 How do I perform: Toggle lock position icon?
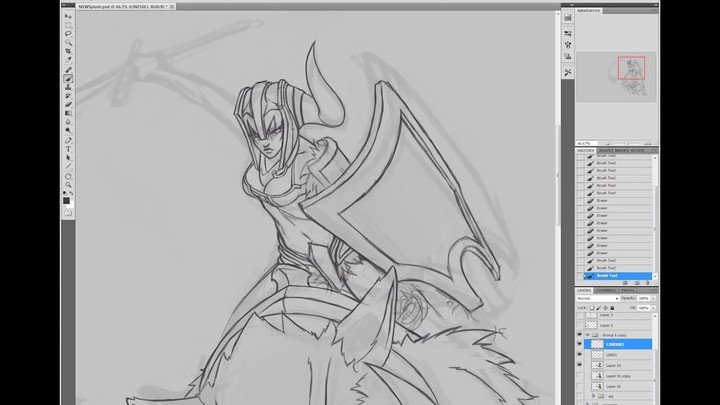tap(605, 308)
